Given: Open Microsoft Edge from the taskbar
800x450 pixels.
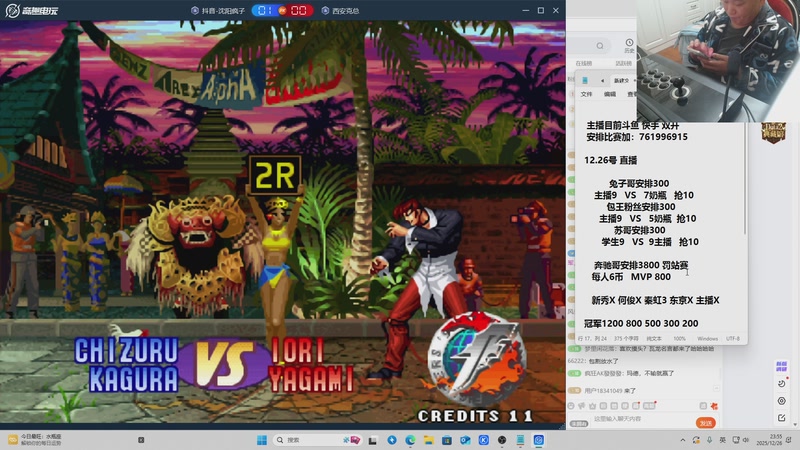Looking at the screenshot, I should [410, 440].
